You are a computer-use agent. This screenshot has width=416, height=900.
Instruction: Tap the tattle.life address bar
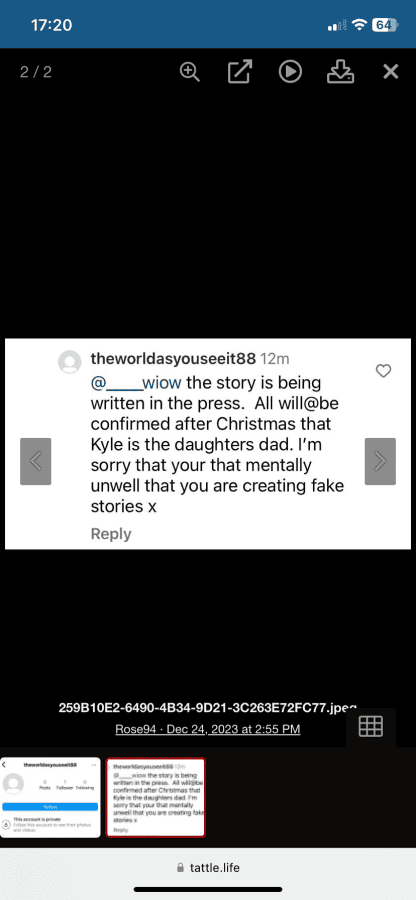[208, 867]
